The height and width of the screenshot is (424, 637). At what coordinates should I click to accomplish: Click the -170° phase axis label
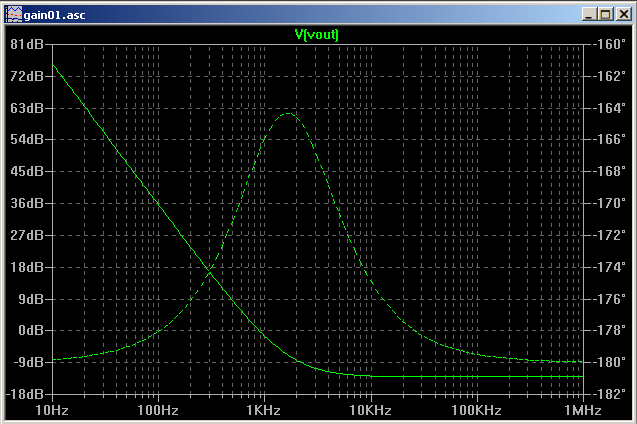tap(609, 203)
